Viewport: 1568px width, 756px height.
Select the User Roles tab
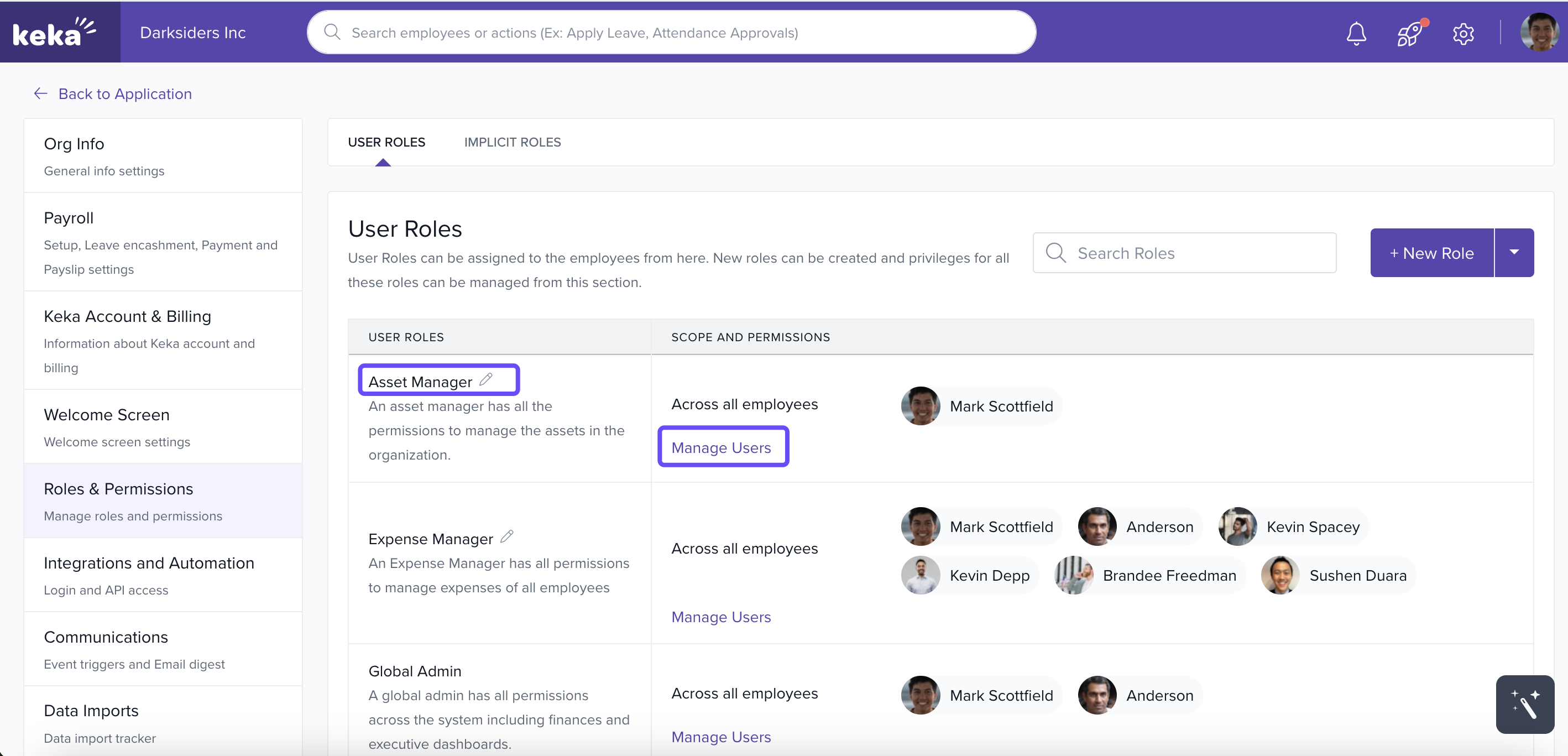(386, 142)
